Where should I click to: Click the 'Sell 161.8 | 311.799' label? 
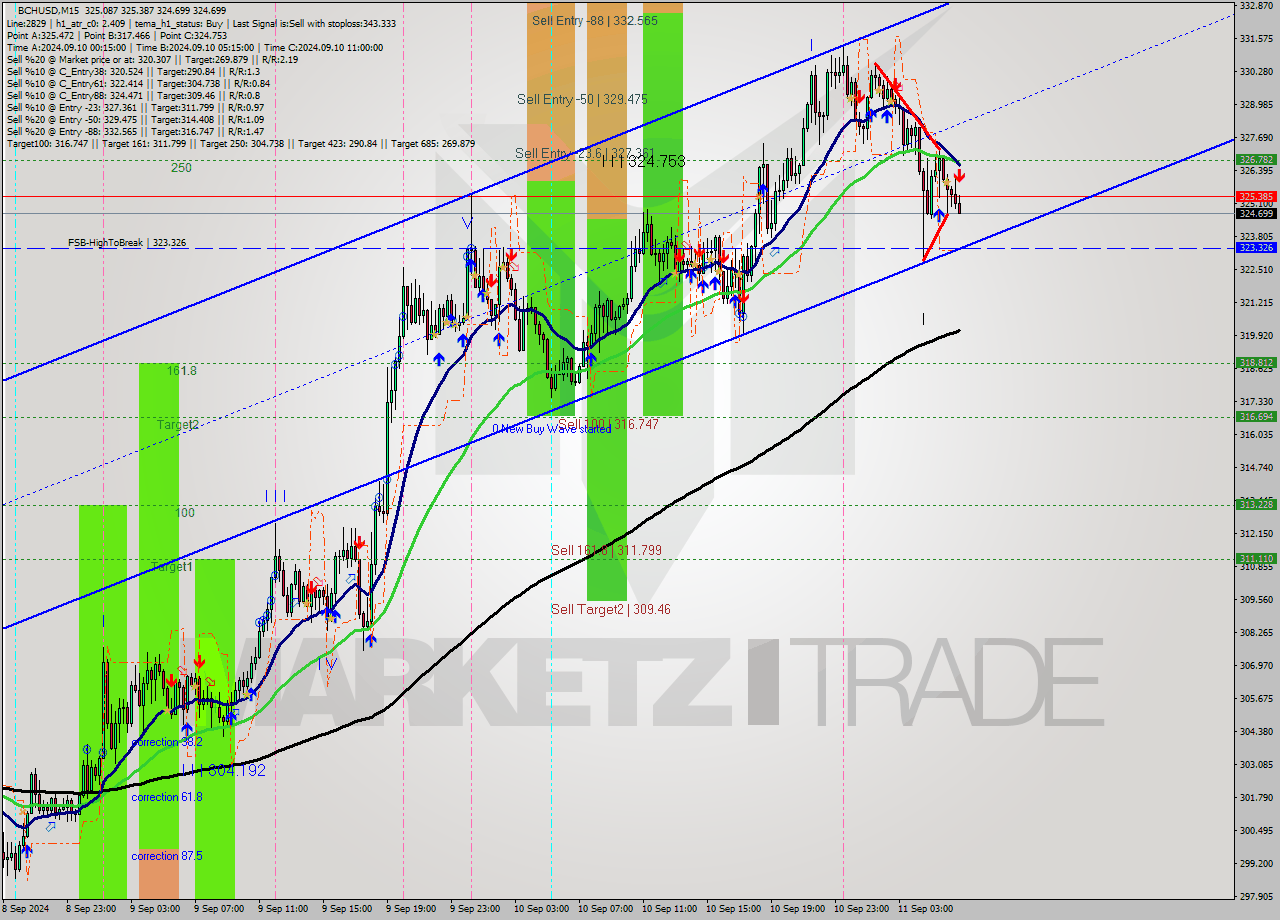point(606,550)
